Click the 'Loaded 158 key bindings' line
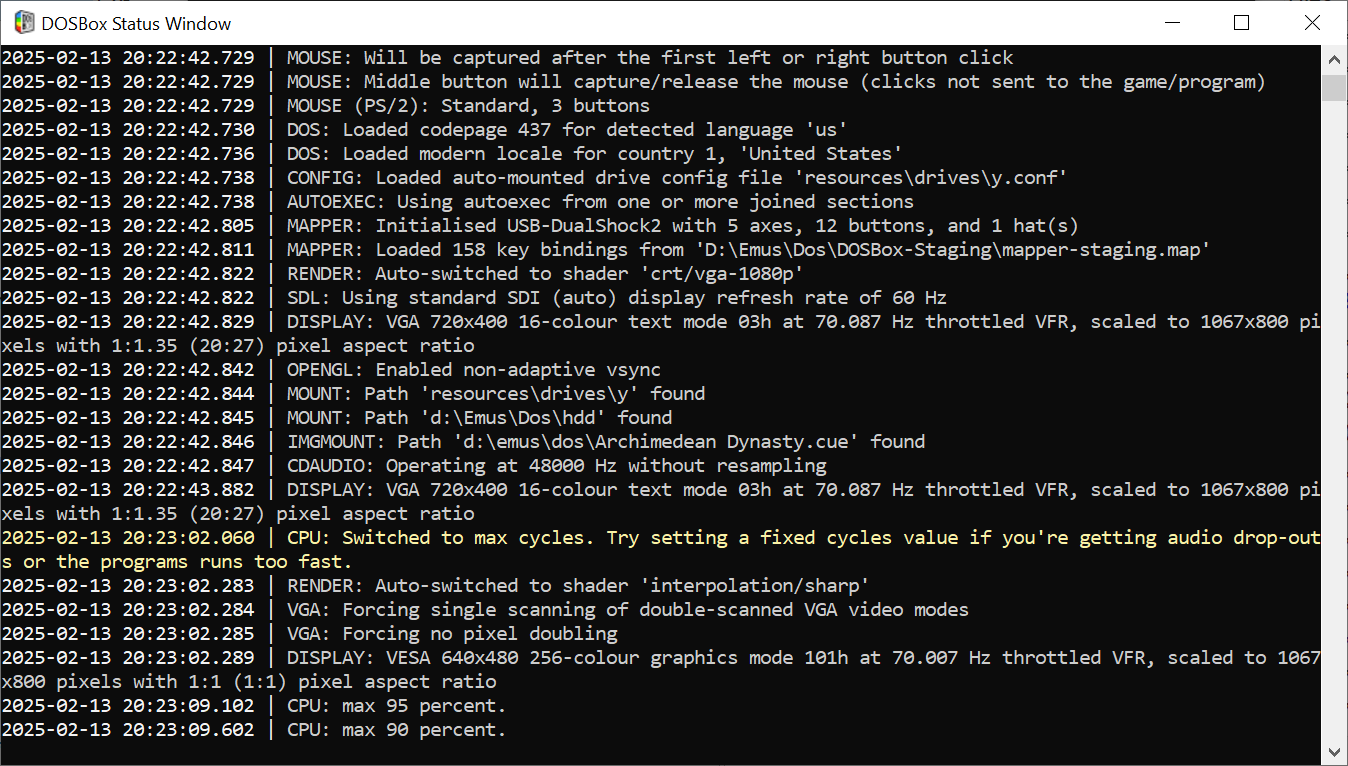1348x766 pixels. coord(606,249)
